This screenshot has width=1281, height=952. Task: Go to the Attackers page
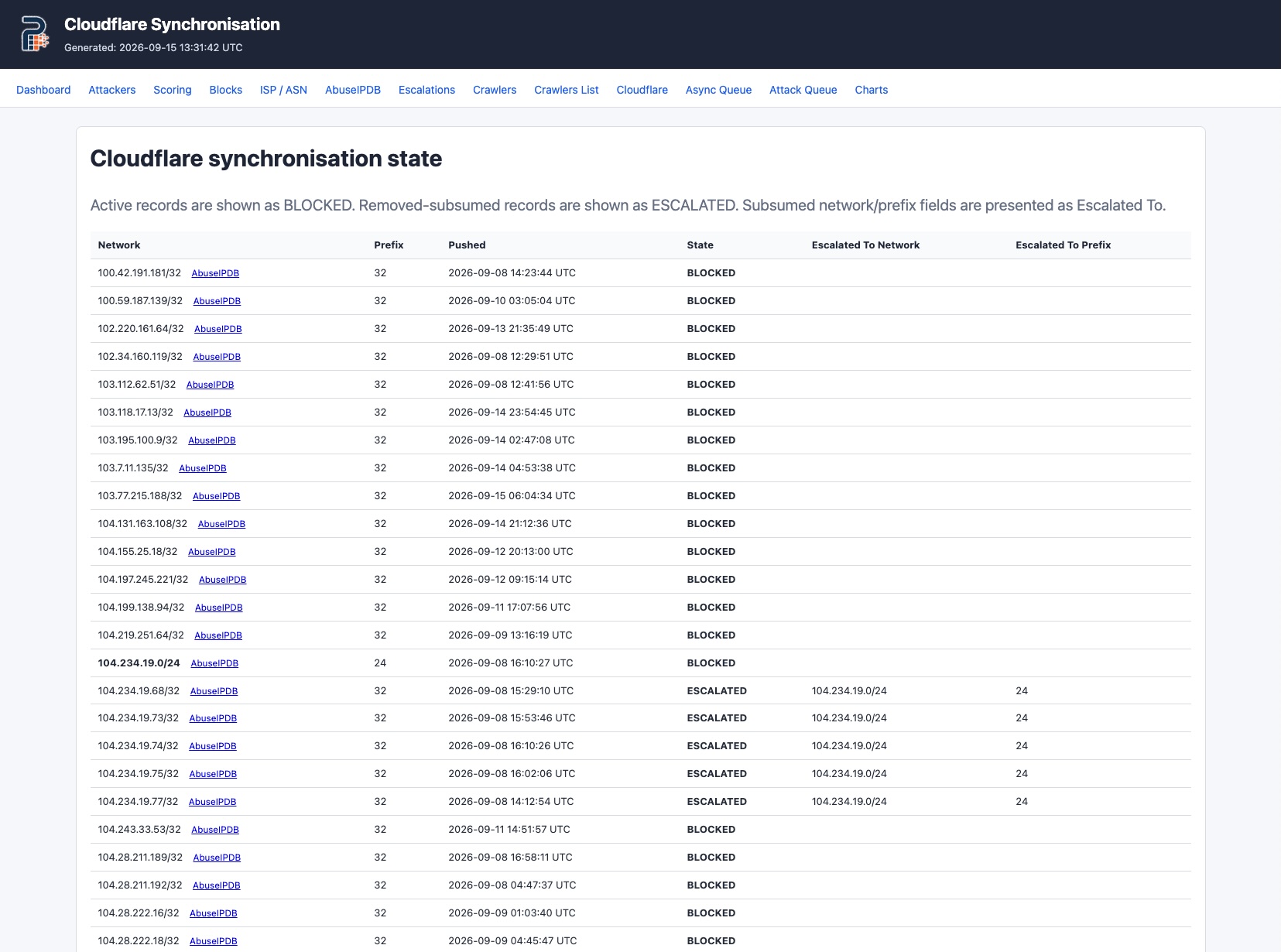click(x=112, y=90)
